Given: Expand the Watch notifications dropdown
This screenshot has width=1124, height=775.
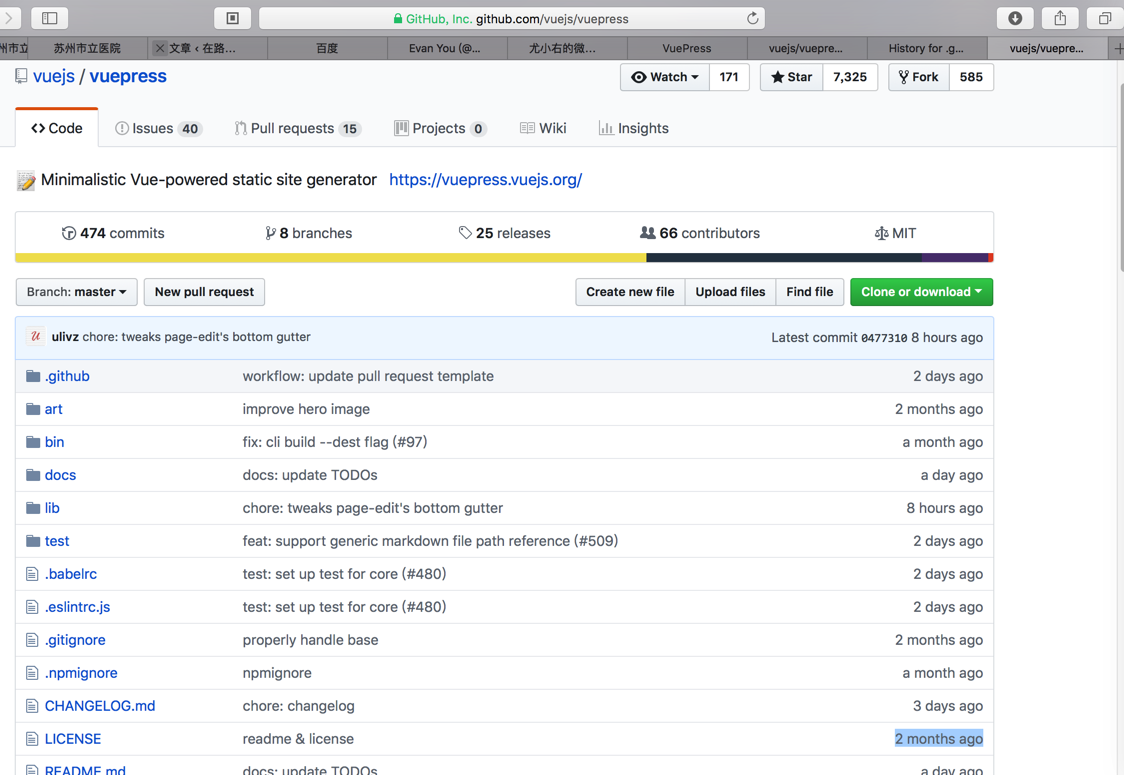Looking at the screenshot, I should pos(665,77).
